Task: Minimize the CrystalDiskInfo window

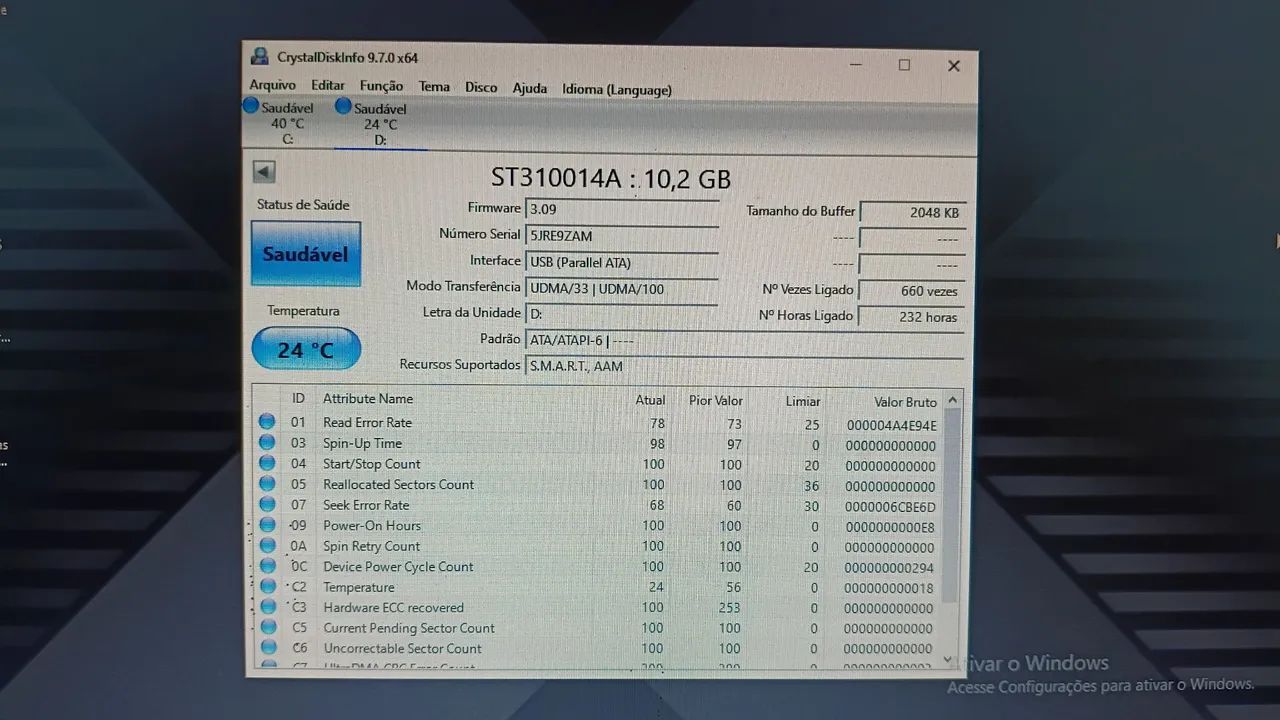Action: point(856,64)
